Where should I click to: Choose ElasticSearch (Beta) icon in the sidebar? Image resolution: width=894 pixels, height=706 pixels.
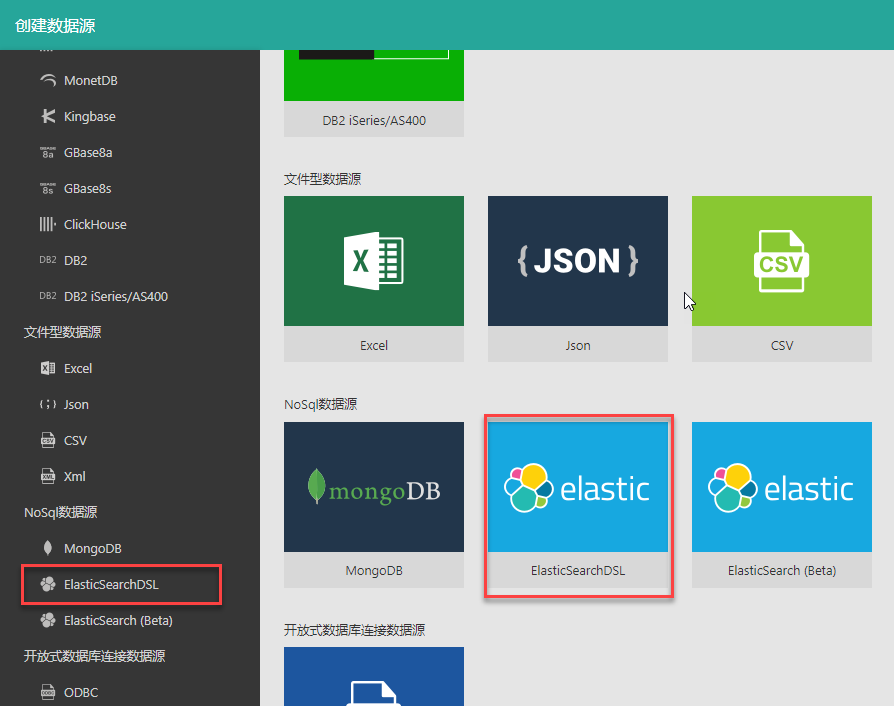pos(48,620)
